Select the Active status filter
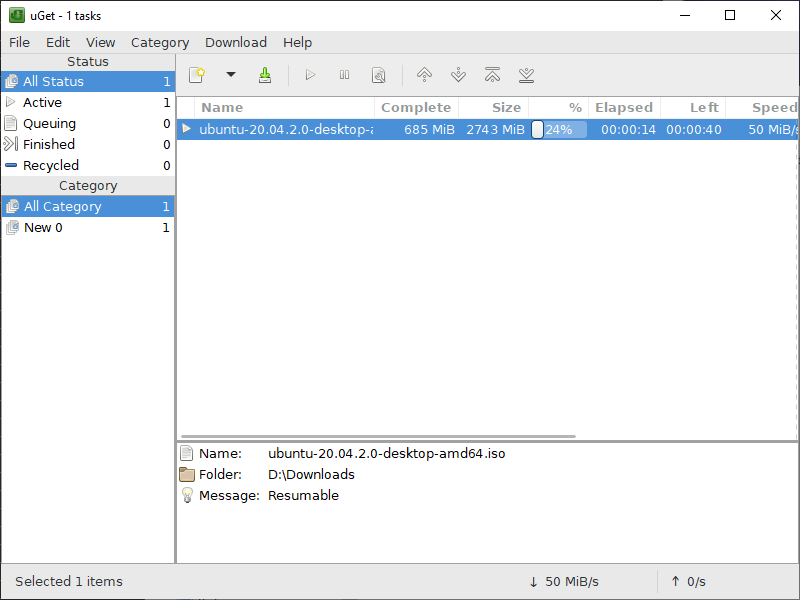The image size is (800, 600). (43, 102)
